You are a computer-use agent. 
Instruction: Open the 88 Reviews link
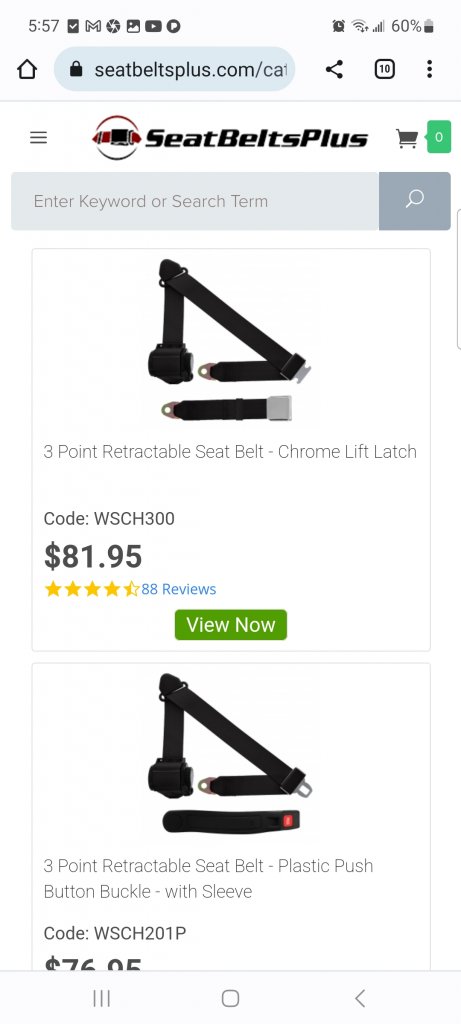(179, 589)
